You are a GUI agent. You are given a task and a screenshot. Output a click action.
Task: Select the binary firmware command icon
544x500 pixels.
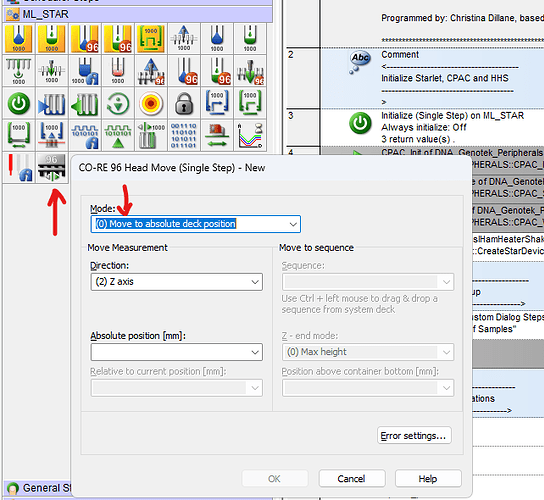click(x=184, y=135)
